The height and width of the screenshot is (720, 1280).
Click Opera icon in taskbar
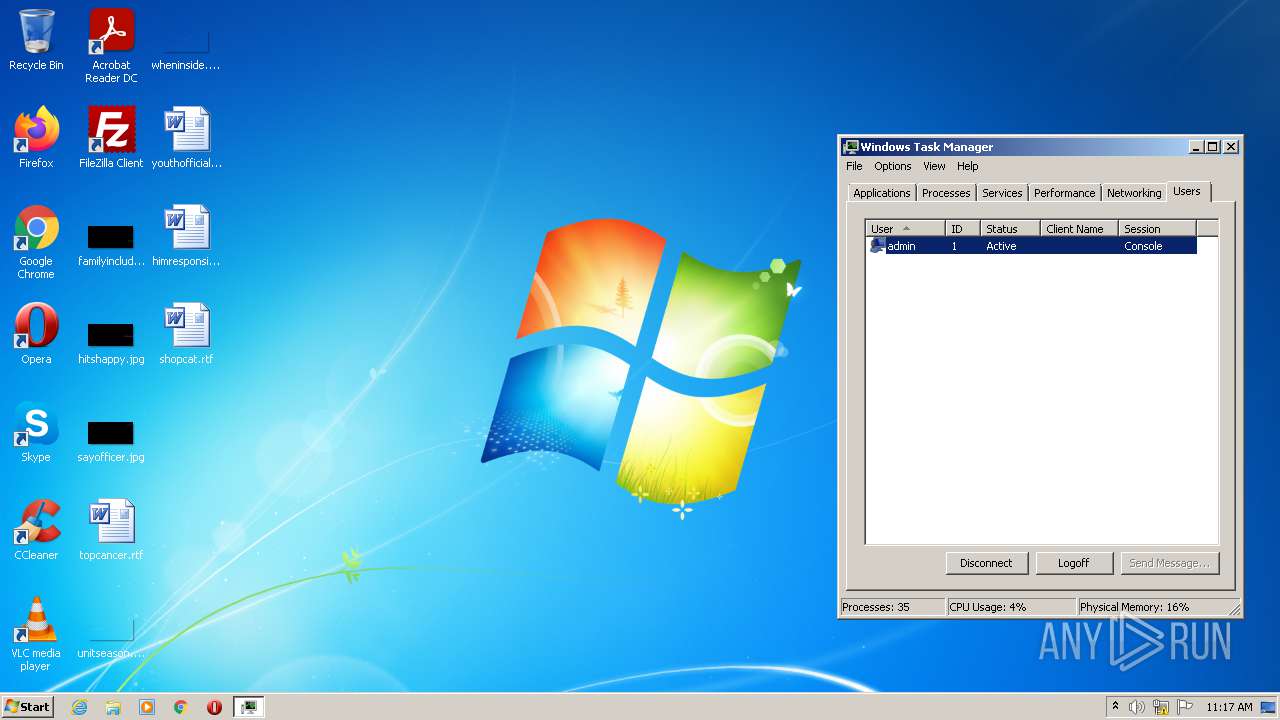click(x=214, y=707)
